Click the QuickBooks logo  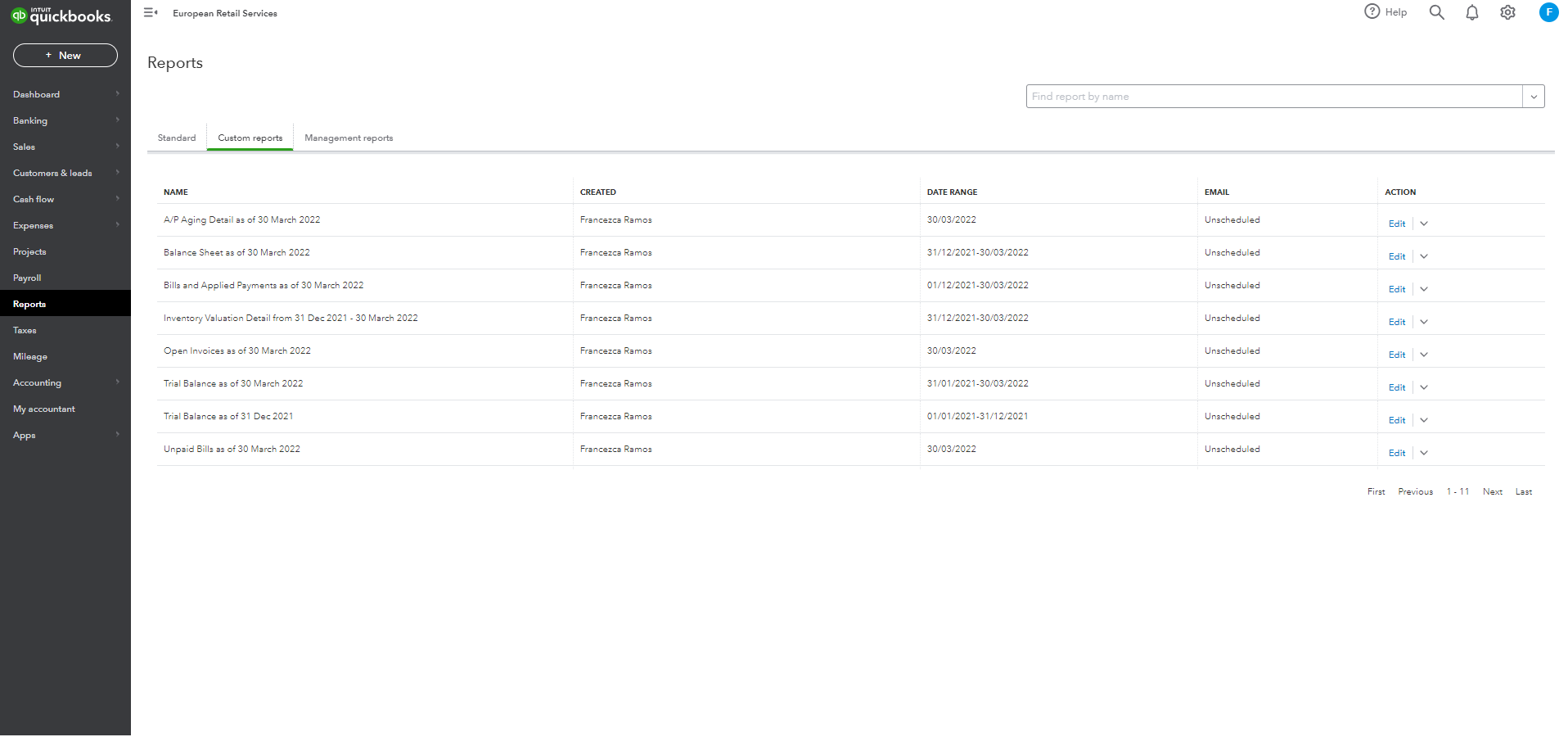coord(61,16)
